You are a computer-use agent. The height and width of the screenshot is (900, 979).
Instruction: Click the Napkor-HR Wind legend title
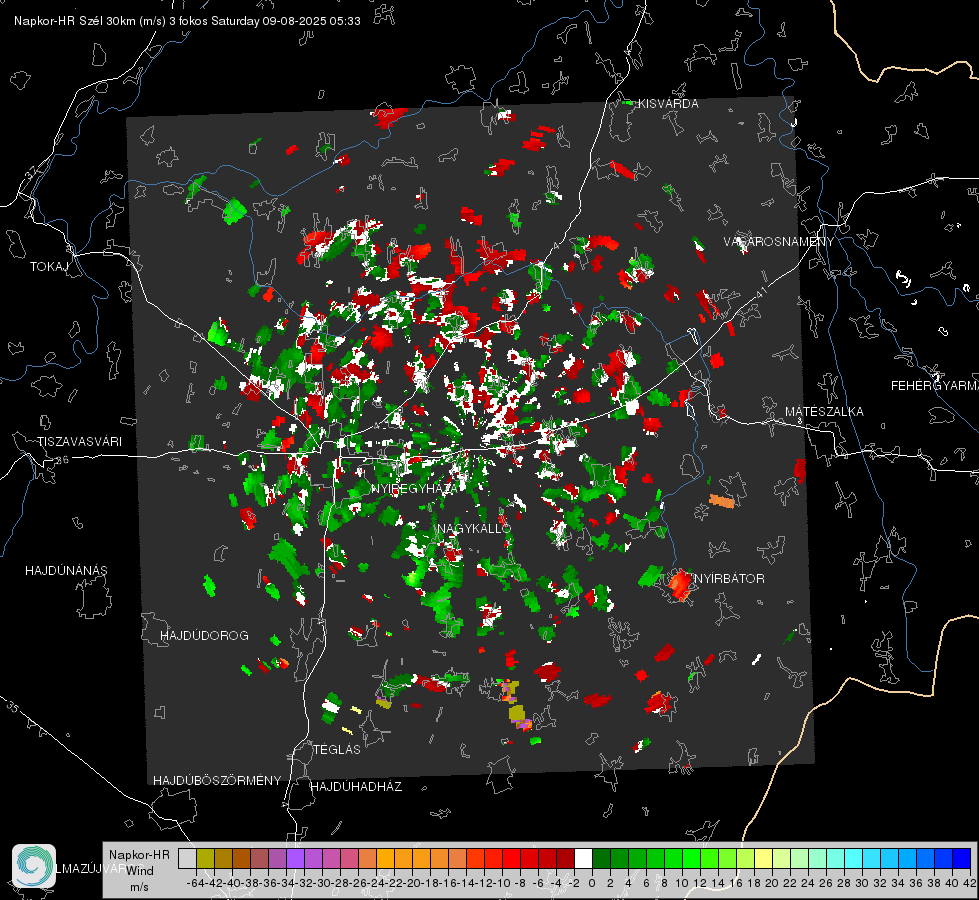coord(139,863)
